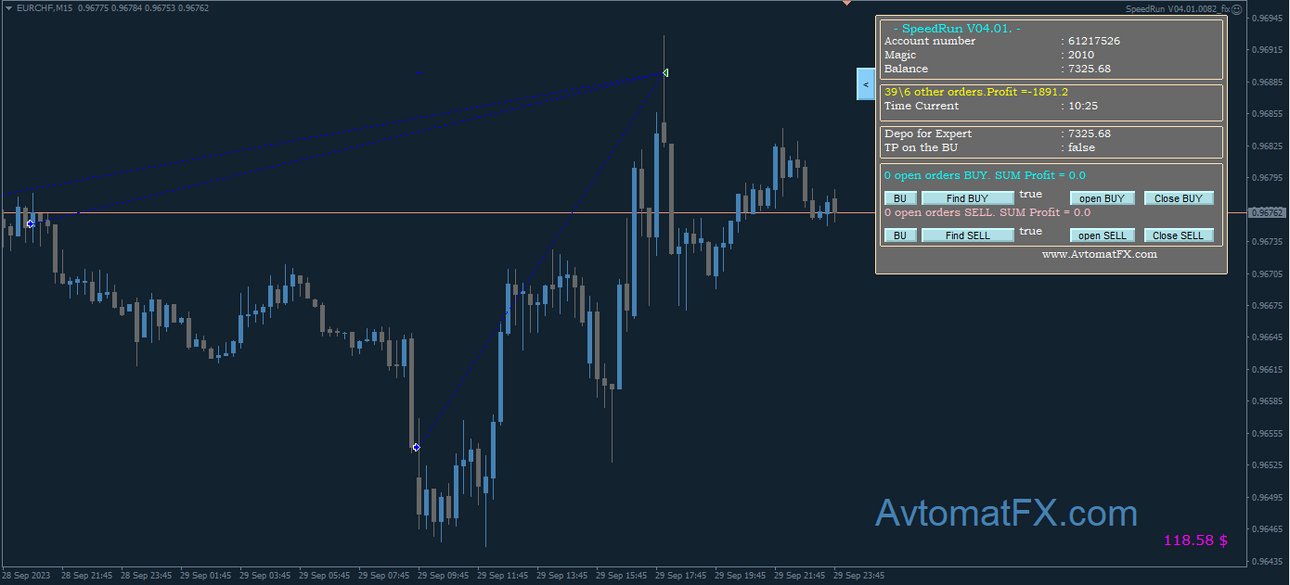Click the current price label 0.96762
1290x585 pixels.
point(1268,213)
